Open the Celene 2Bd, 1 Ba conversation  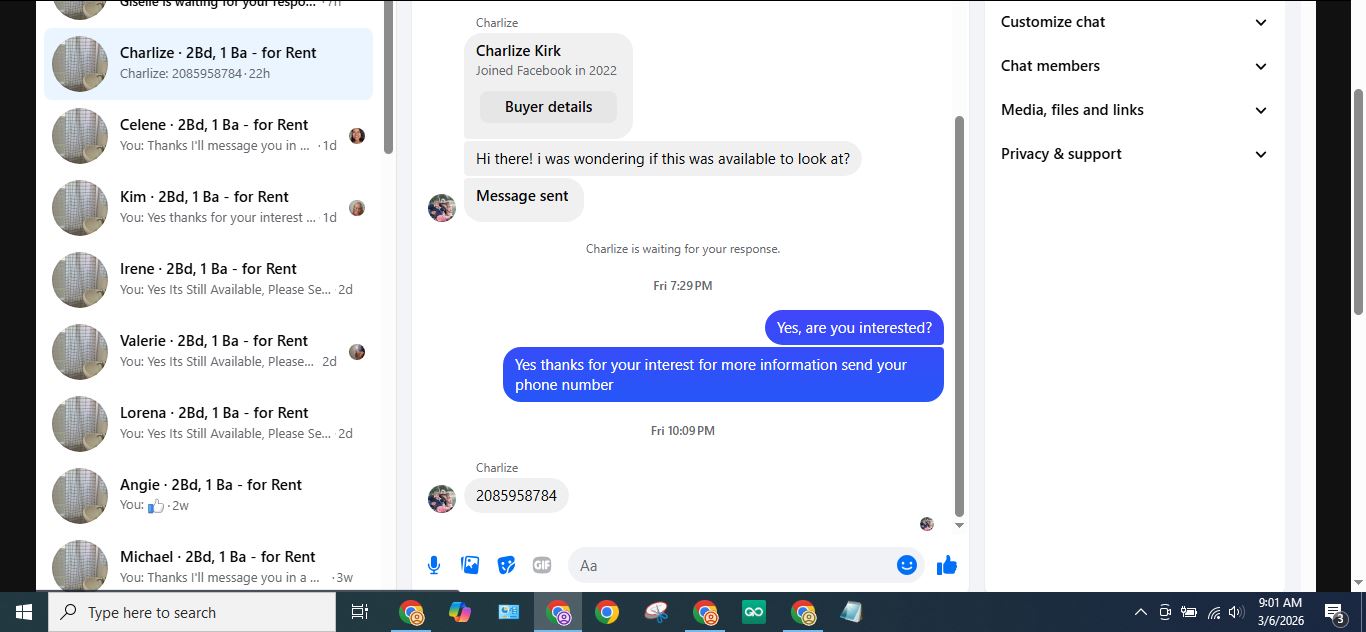[x=208, y=136]
